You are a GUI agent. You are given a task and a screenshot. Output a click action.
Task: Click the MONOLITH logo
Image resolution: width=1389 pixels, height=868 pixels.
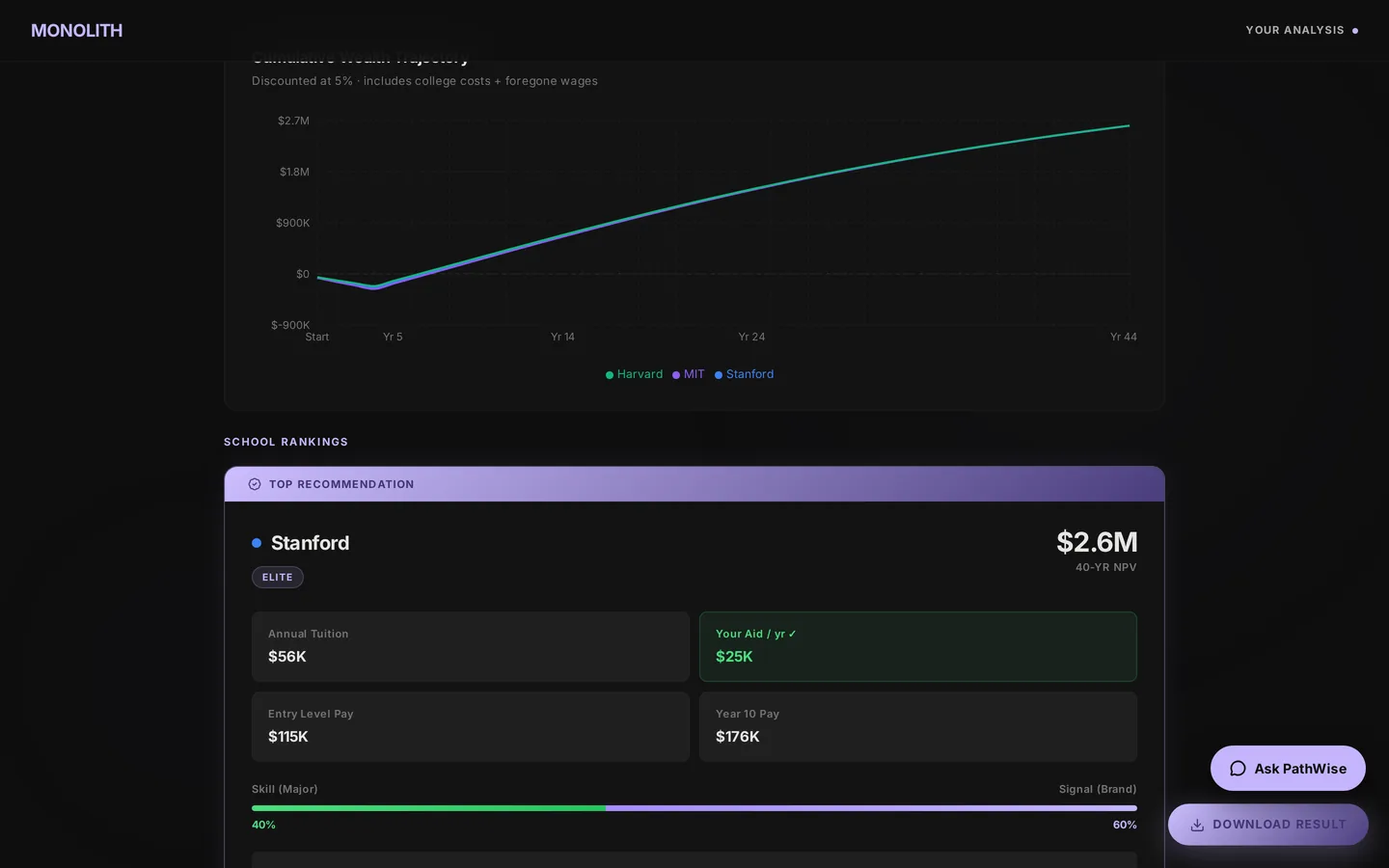76,31
